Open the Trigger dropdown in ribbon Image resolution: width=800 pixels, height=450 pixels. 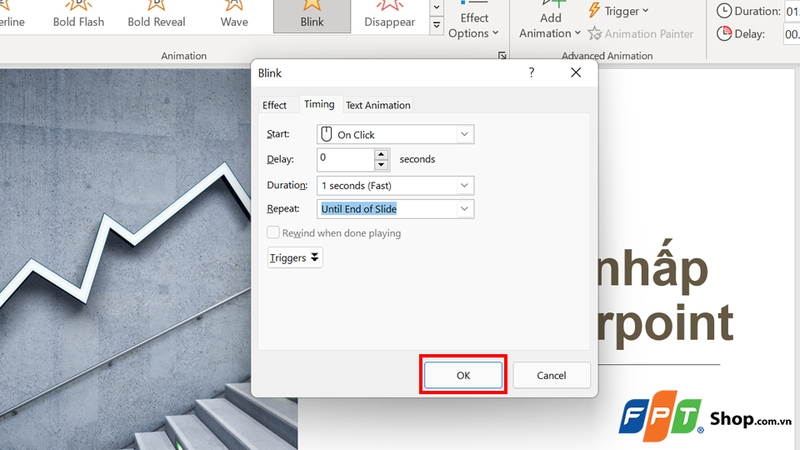618,11
